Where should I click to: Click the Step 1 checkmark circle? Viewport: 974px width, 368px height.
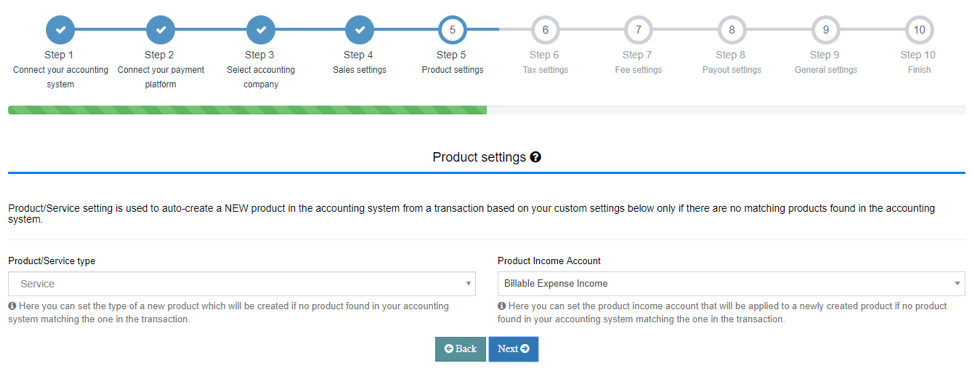click(x=60, y=29)
